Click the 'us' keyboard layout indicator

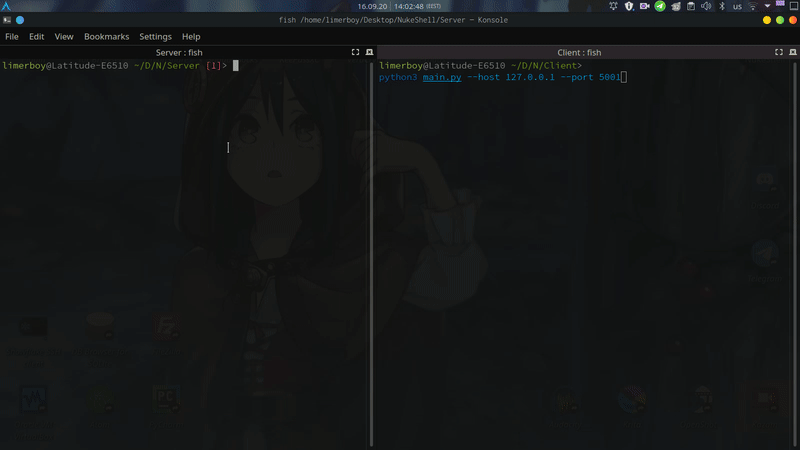coord(737,7)
